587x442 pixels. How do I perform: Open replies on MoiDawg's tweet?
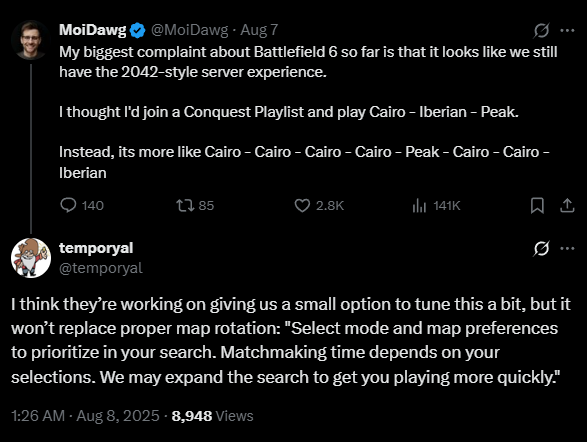[x=82, y=205]
